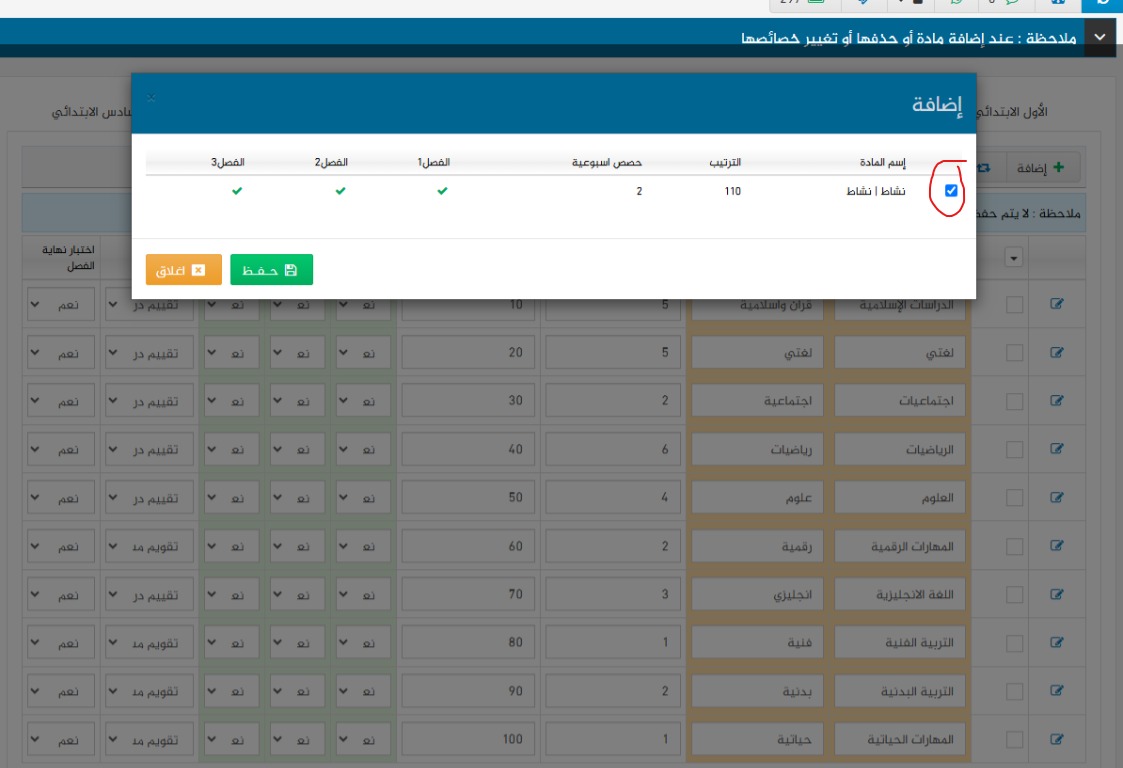Click the edit icon for لغتي row
Image resolution: width=1123 pixels, height=768 pixels.
(x=1056, y=352)
